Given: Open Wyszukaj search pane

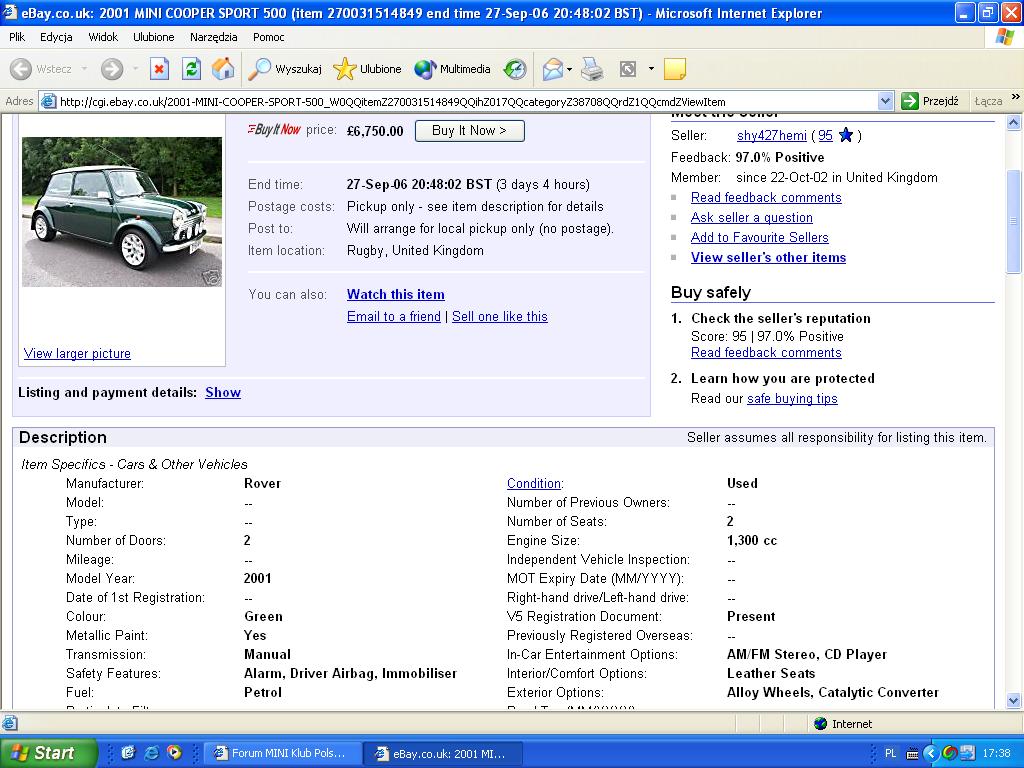Looking at the screenshot, I should [x=285, y=69].
